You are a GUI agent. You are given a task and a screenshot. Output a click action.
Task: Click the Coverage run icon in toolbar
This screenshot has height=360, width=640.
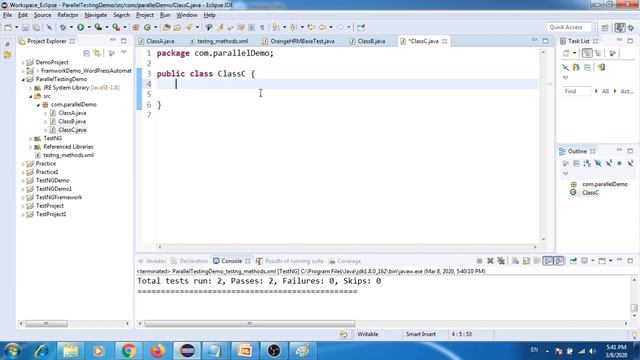[x=98, y=27]
